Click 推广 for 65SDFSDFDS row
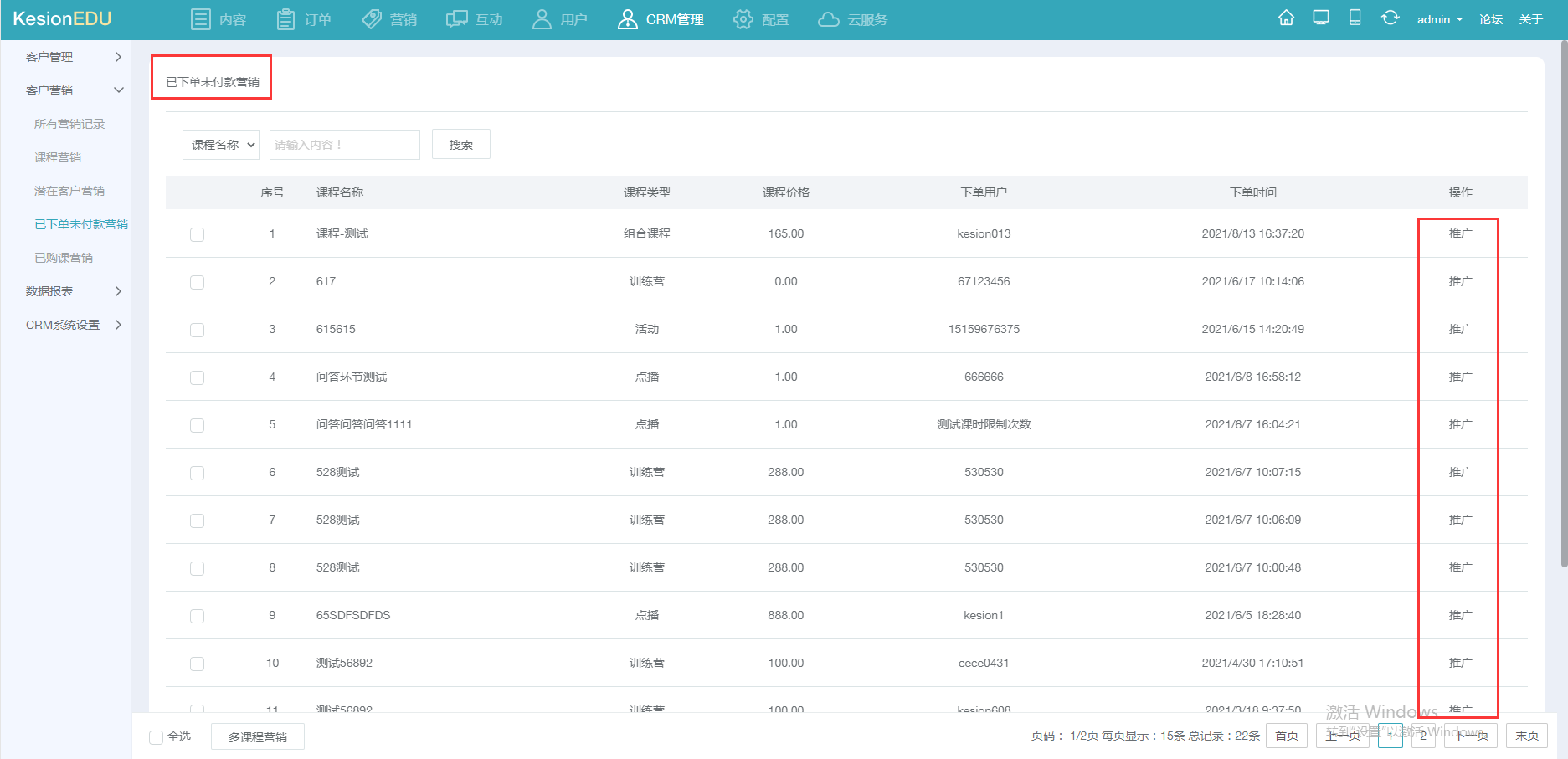The width and height of the screenshot is (1568, 759). click(x=1460, y=615)
